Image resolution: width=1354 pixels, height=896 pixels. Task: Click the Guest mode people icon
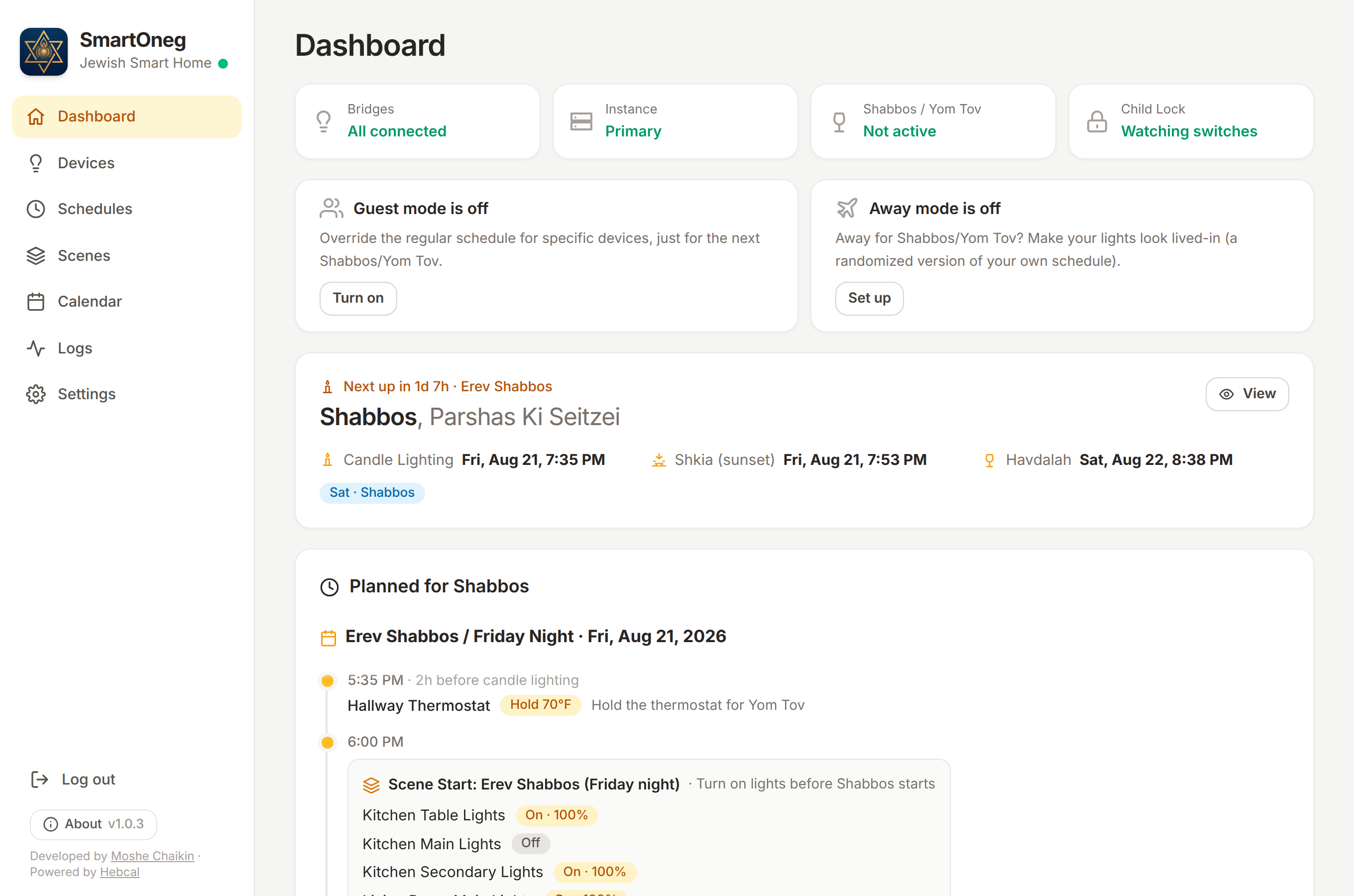[x=332, y=209]
